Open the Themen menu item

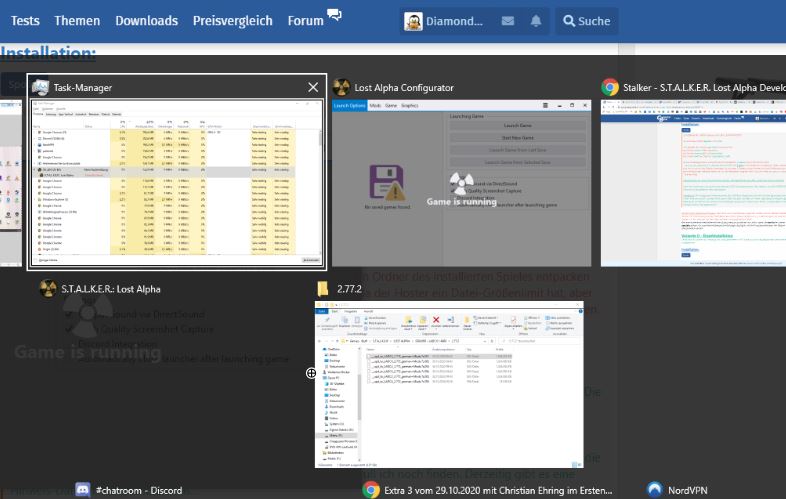[77, 21]
